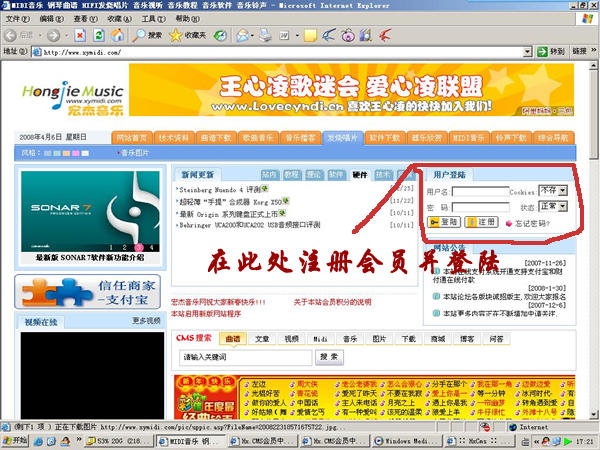Click the vertical scrollbar down arrow
This screenshot has height=450, width=600.
(x=593, y=414)
